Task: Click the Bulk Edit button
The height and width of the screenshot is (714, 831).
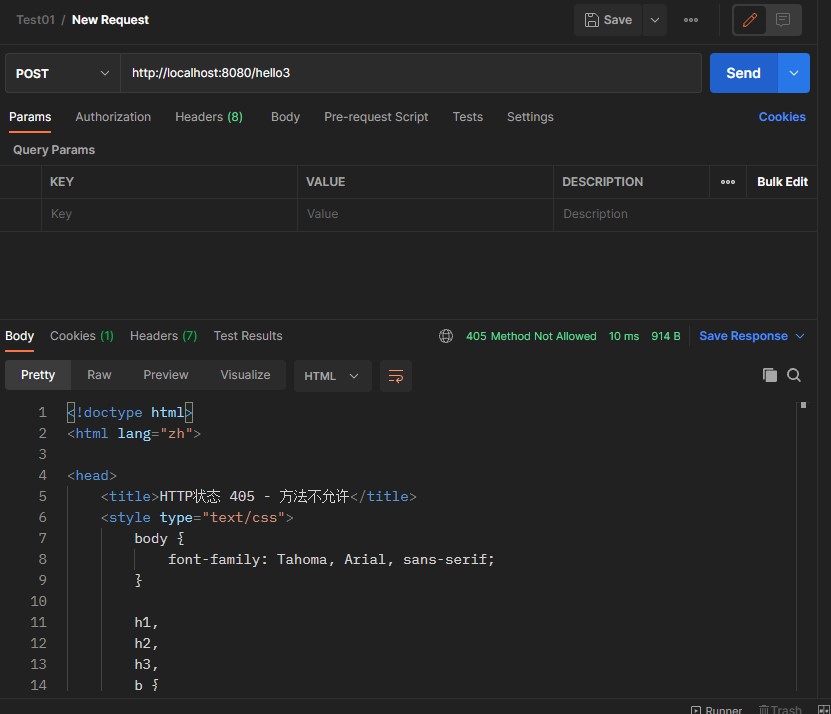Action: [782, 182]
